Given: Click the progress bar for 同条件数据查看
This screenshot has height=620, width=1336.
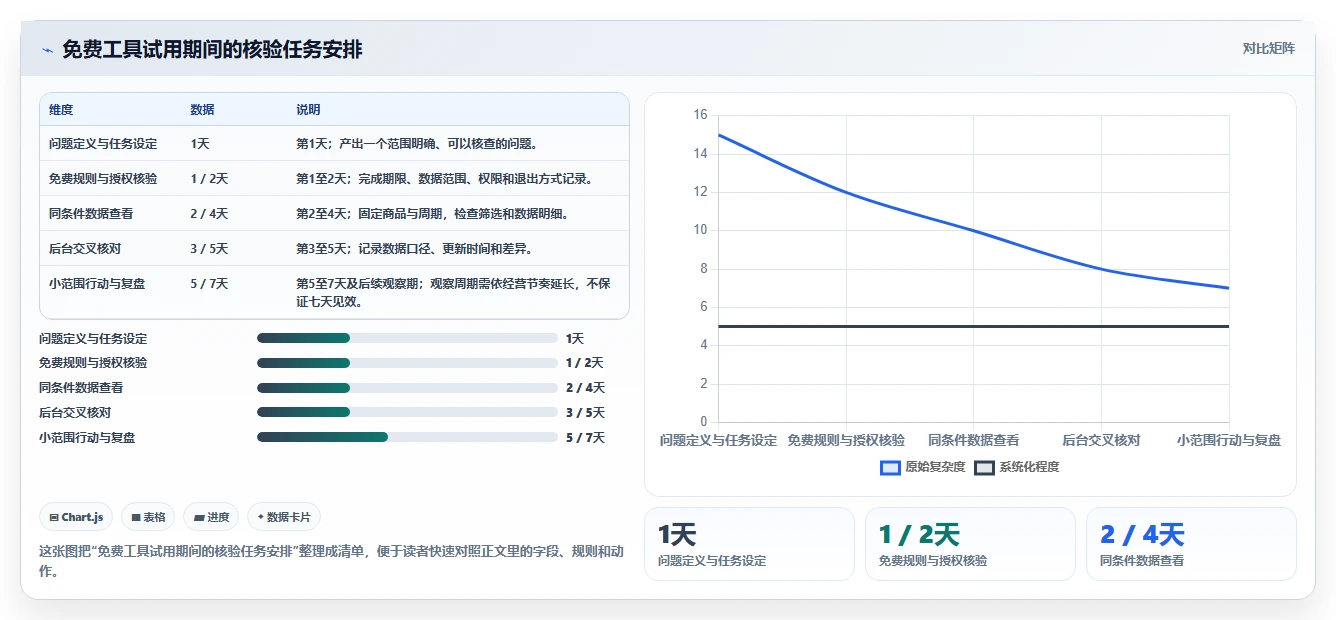Looking at the screenshot, I should coord(407,388).
